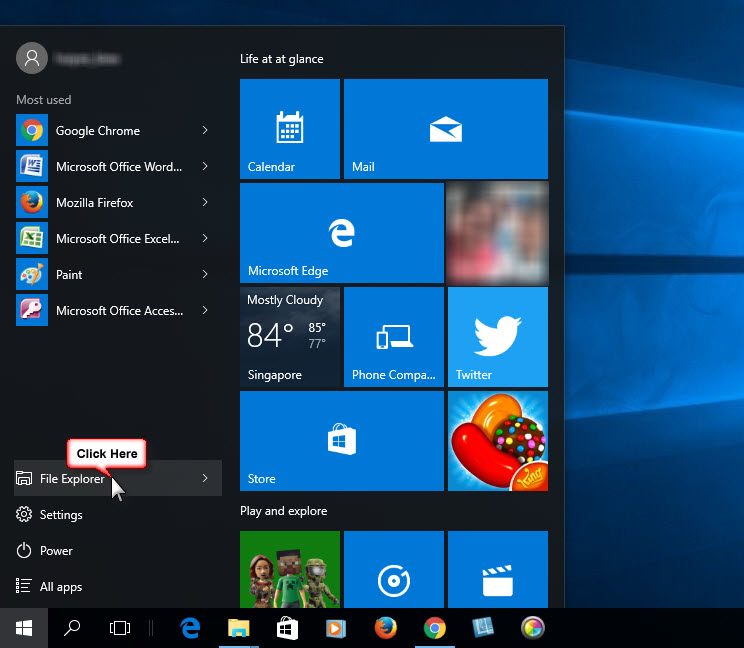Open the Mail tile
The height and width of the screenshot is (648, 744).
click(x=446, y=129)
